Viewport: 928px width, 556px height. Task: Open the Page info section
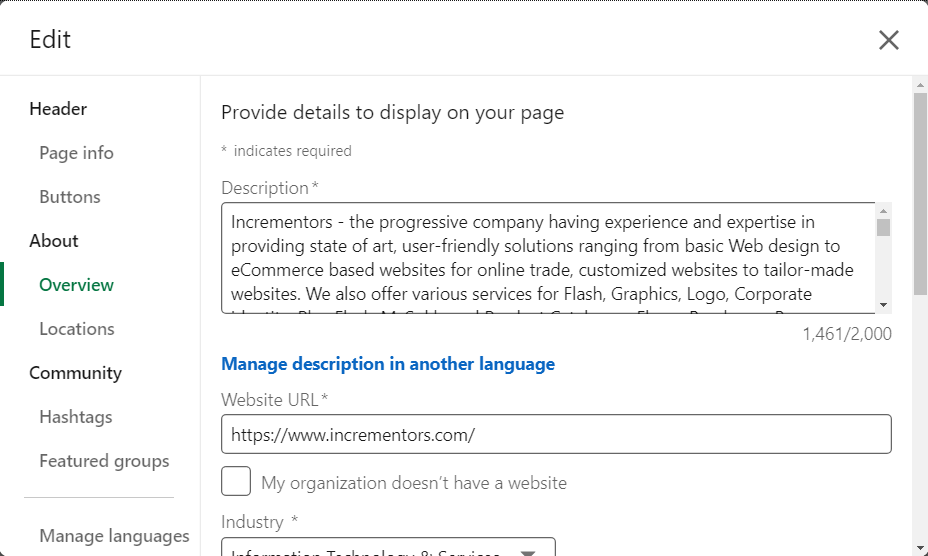coord(76,153)
